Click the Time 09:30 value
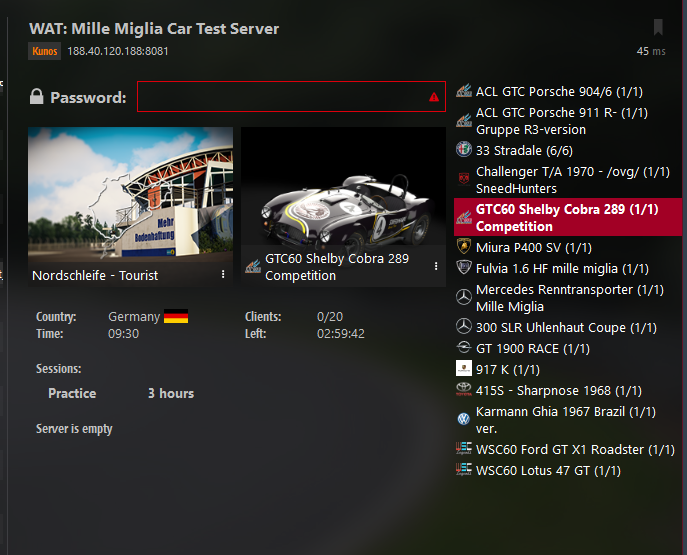This screenshot has width=687, height=555. click(x=124, y=334)
